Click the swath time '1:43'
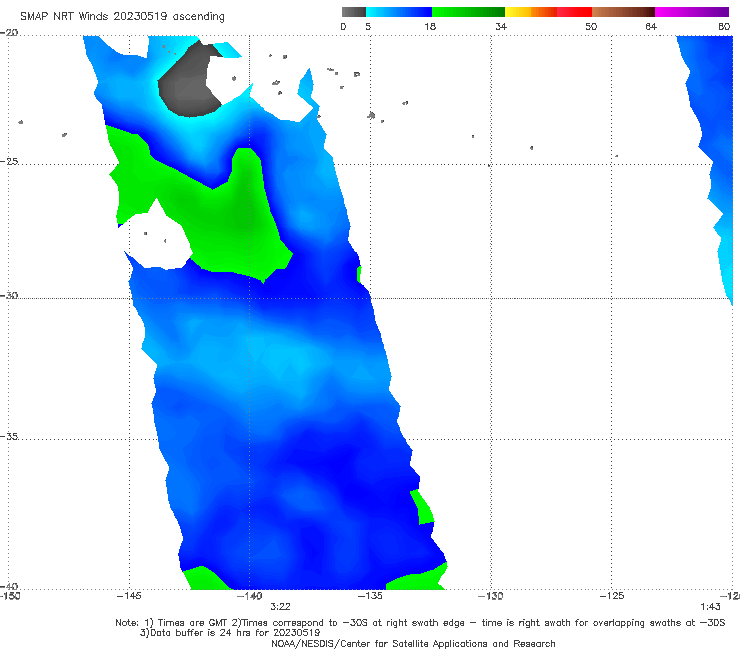 point(710,607)
